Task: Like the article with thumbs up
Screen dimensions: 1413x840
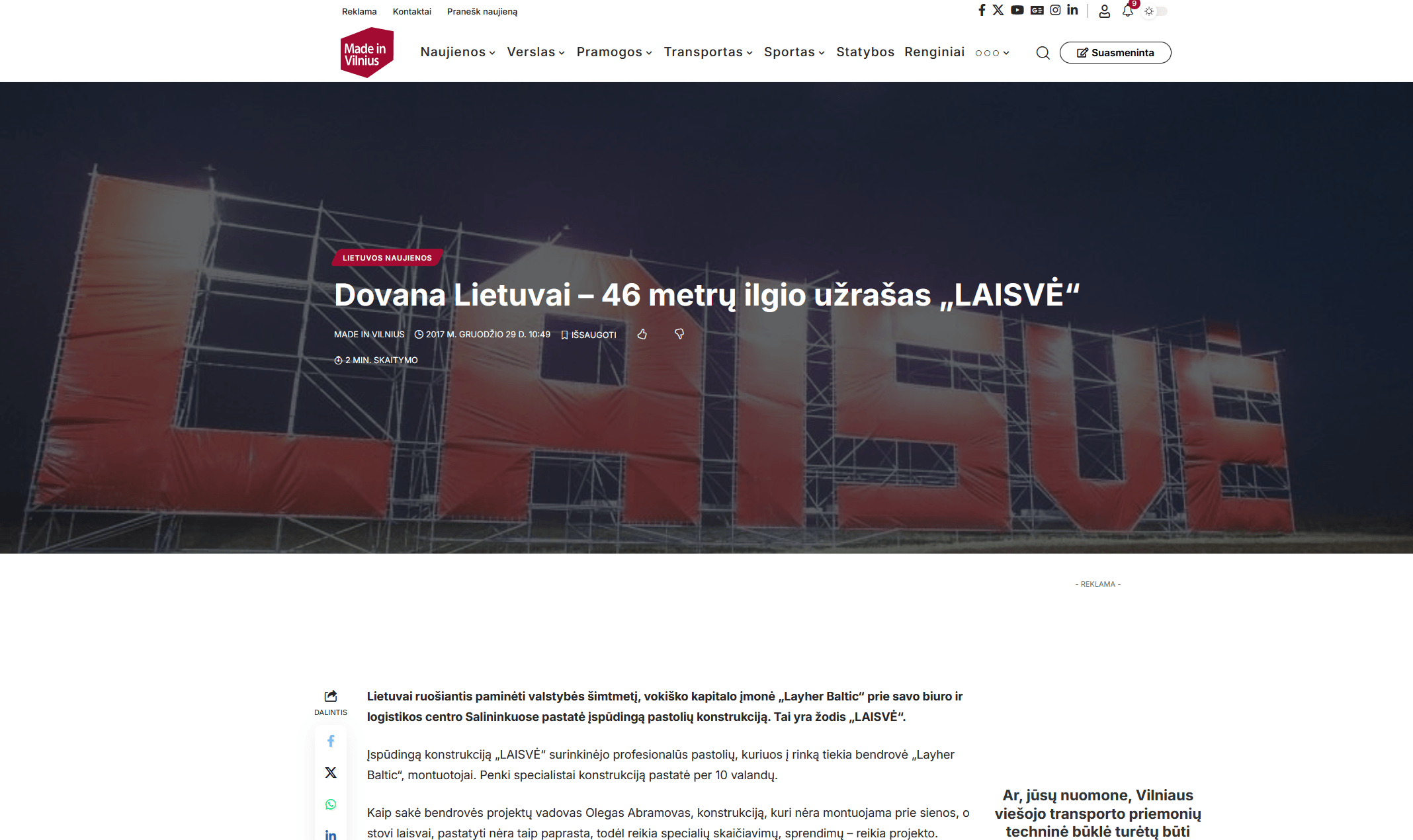Action: [642, 334]
